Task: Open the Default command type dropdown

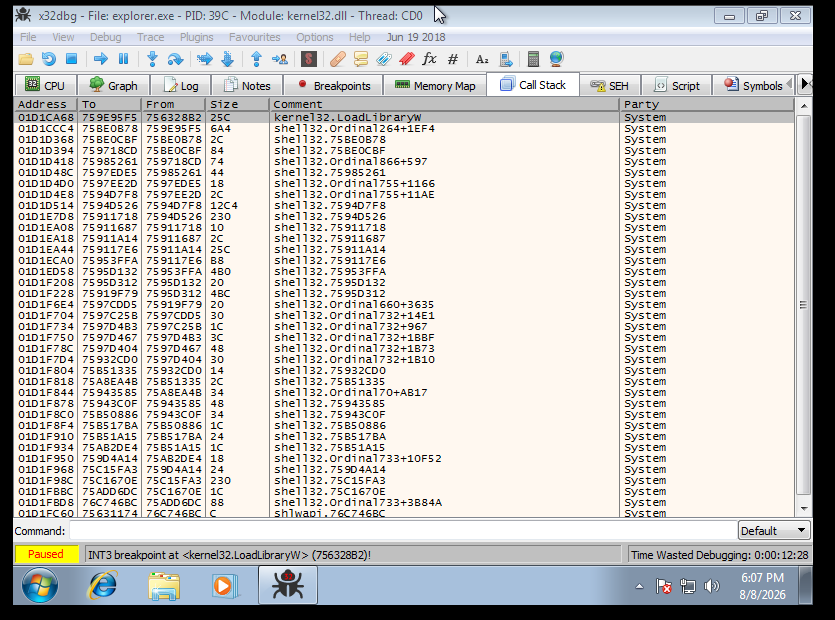Action: pos(774,531)
